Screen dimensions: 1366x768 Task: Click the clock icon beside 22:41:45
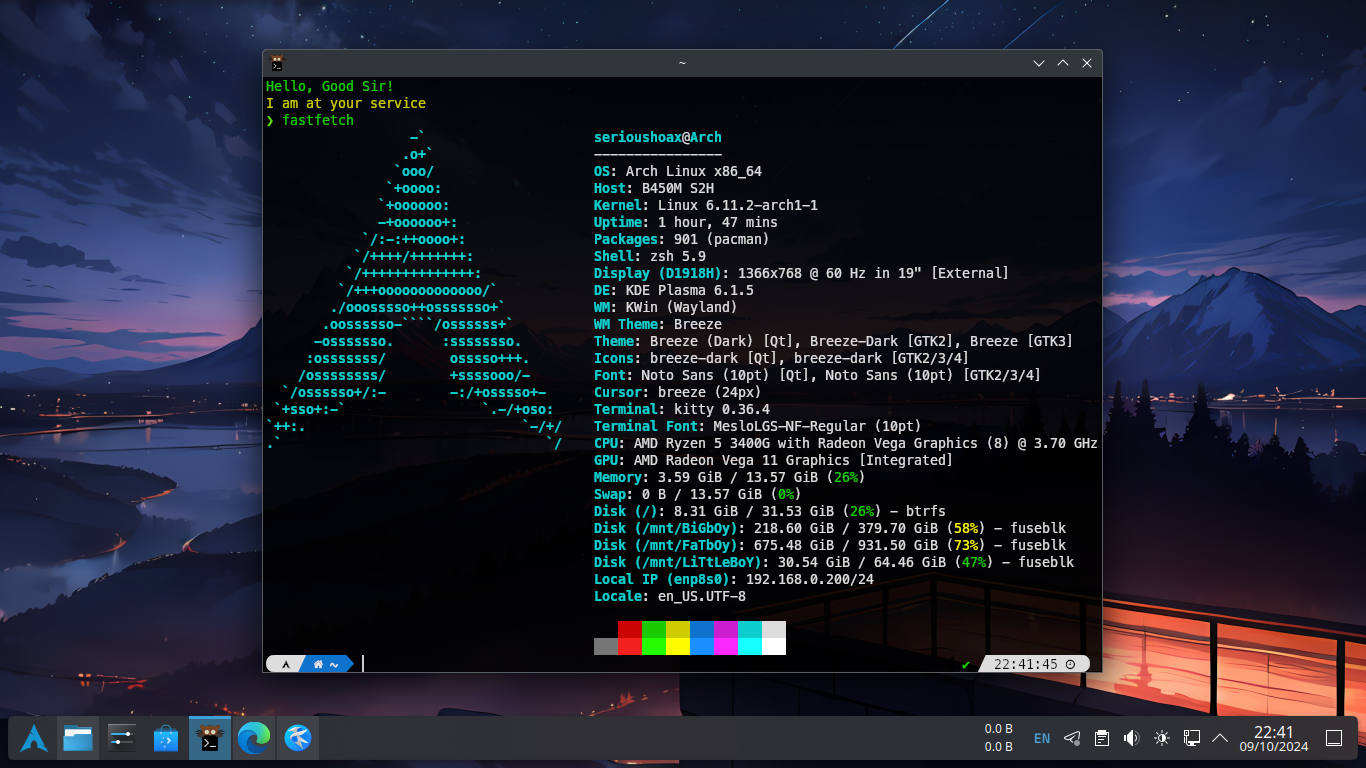pos(1071,664)
